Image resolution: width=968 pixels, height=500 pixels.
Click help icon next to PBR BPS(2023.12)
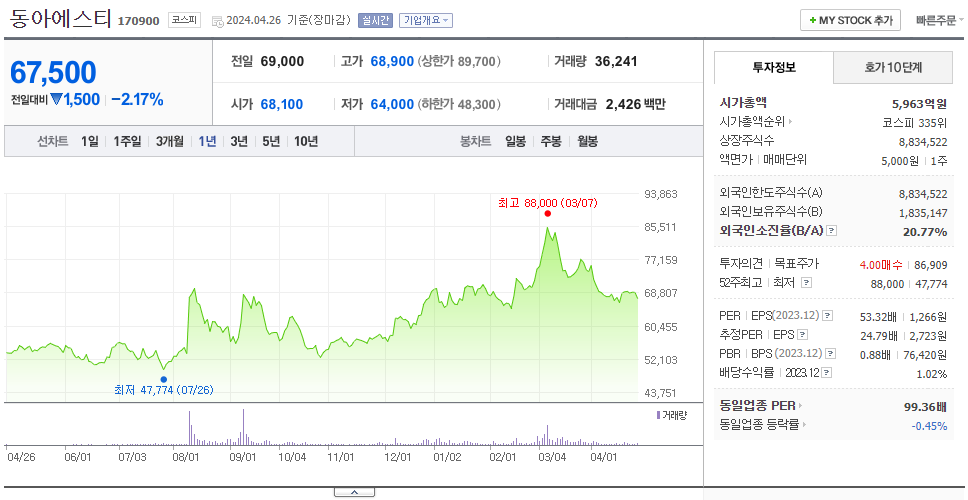click(831, 354)
